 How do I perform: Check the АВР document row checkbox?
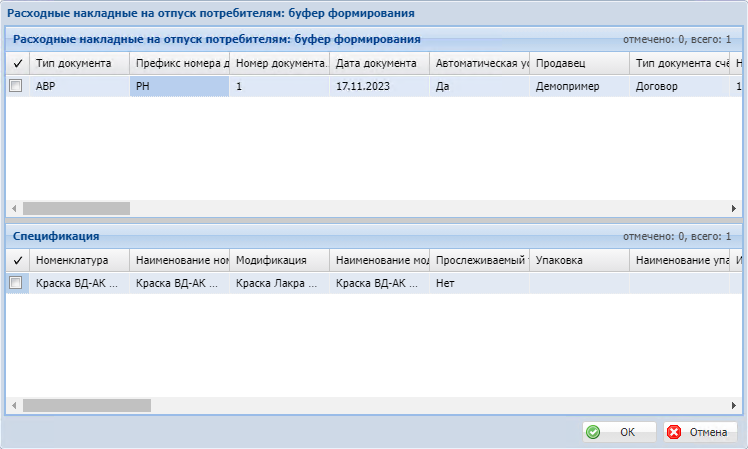point(16,86)
